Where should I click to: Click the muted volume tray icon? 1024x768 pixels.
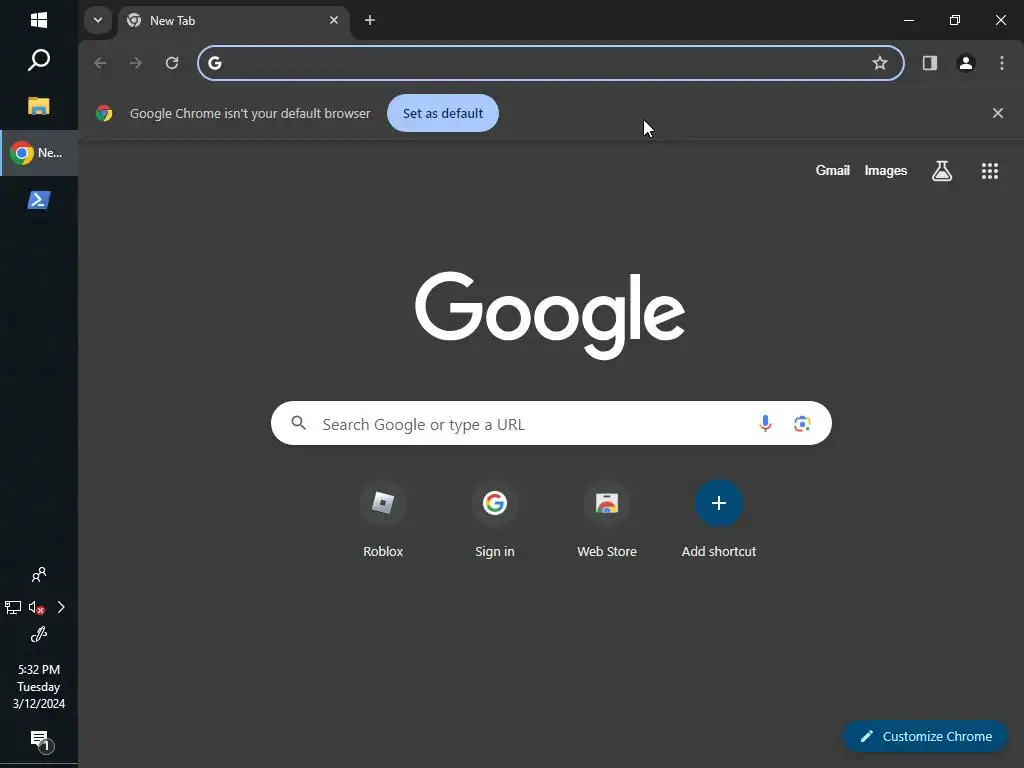point(37,607)
